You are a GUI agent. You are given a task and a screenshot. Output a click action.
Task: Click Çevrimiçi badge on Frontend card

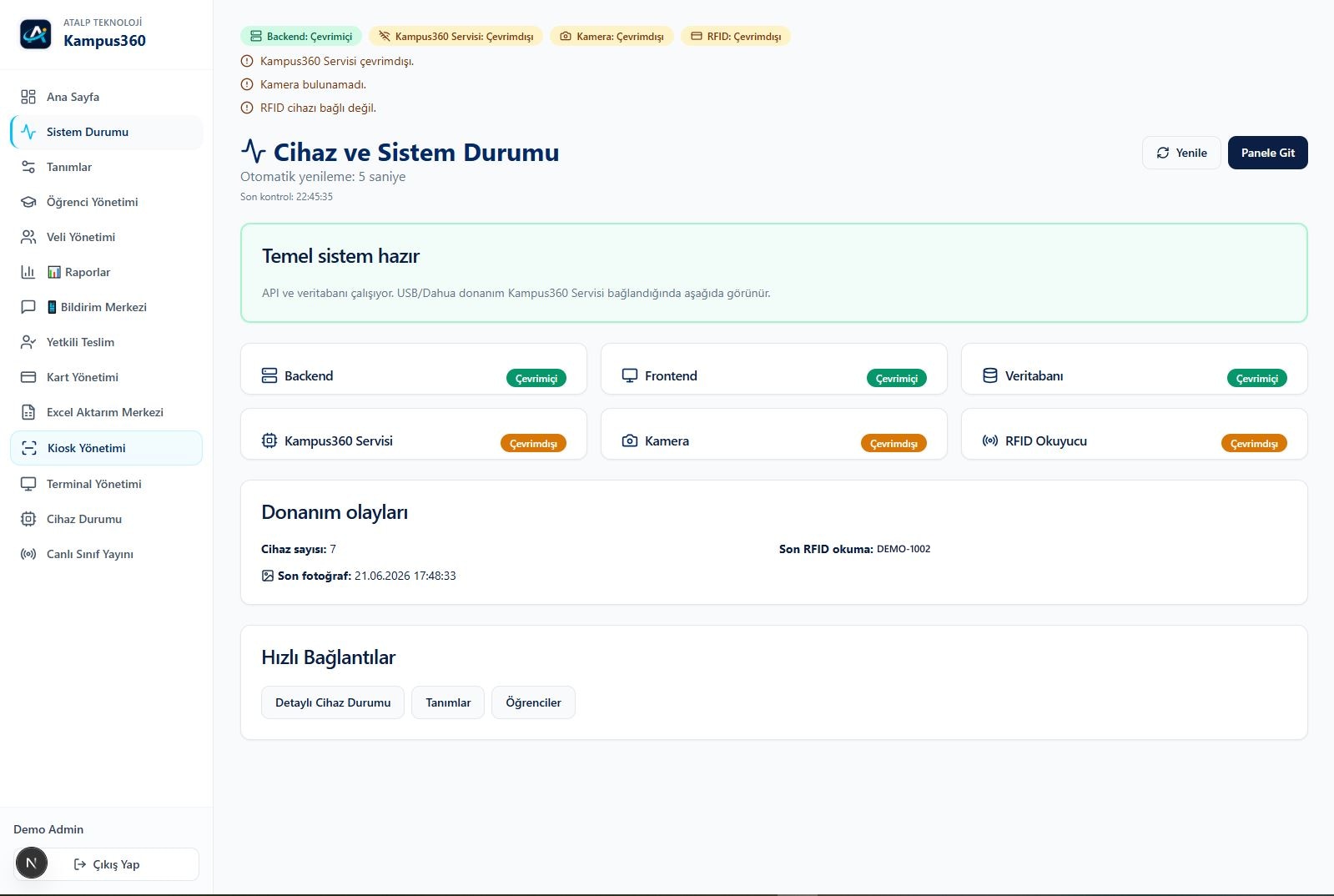(x=897, y=378)
